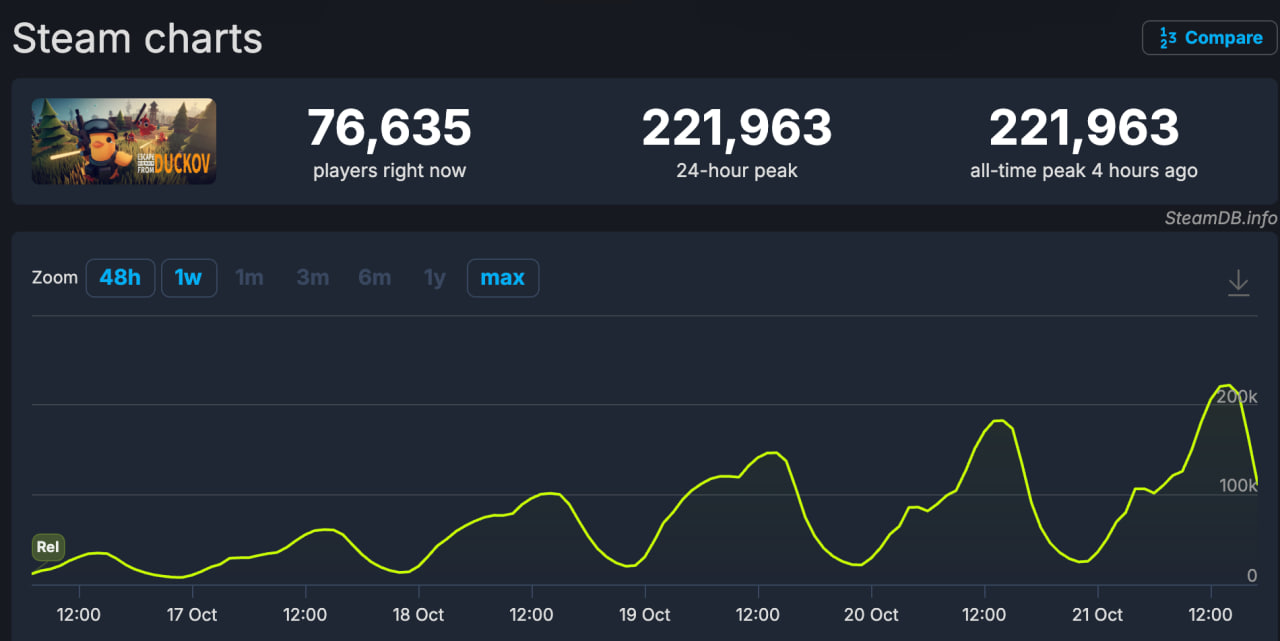Click the 17 Oct date axis label
The height and width of the screenshot is (641, 1280).
(x=191, y=615)
